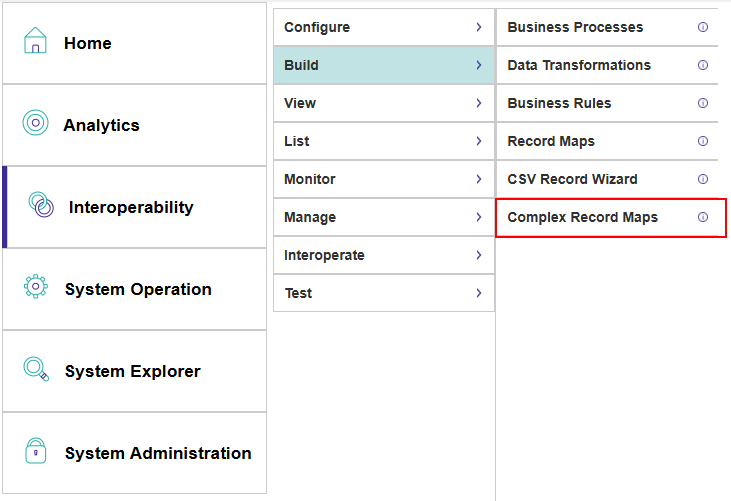The height and width of the screenshot is (501, 731).
Task: Open the Complex Record Maps page
Action: pyautogui.click(x=582, y=217)
